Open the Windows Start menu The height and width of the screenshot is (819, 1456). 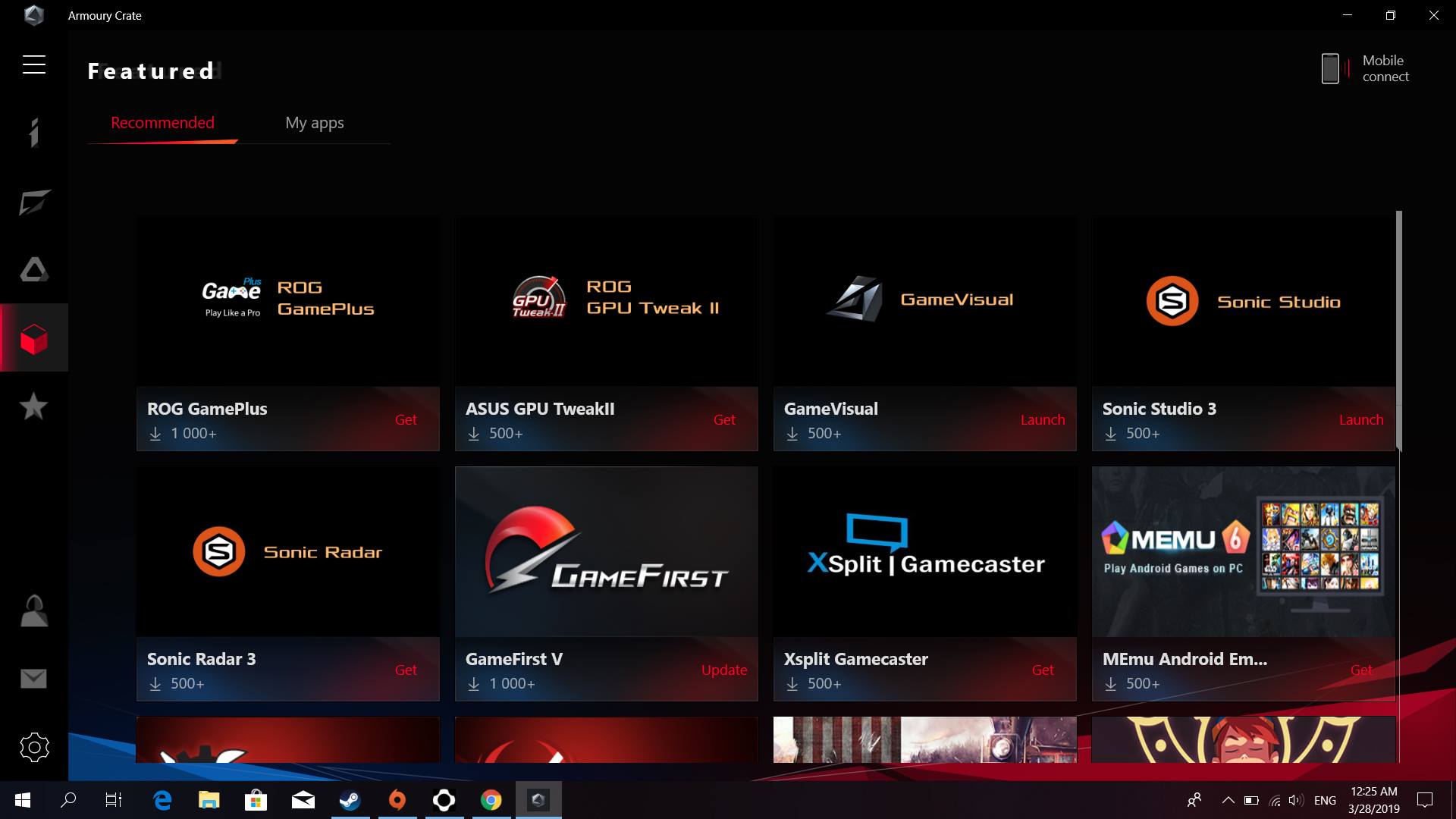pos(22,800)
